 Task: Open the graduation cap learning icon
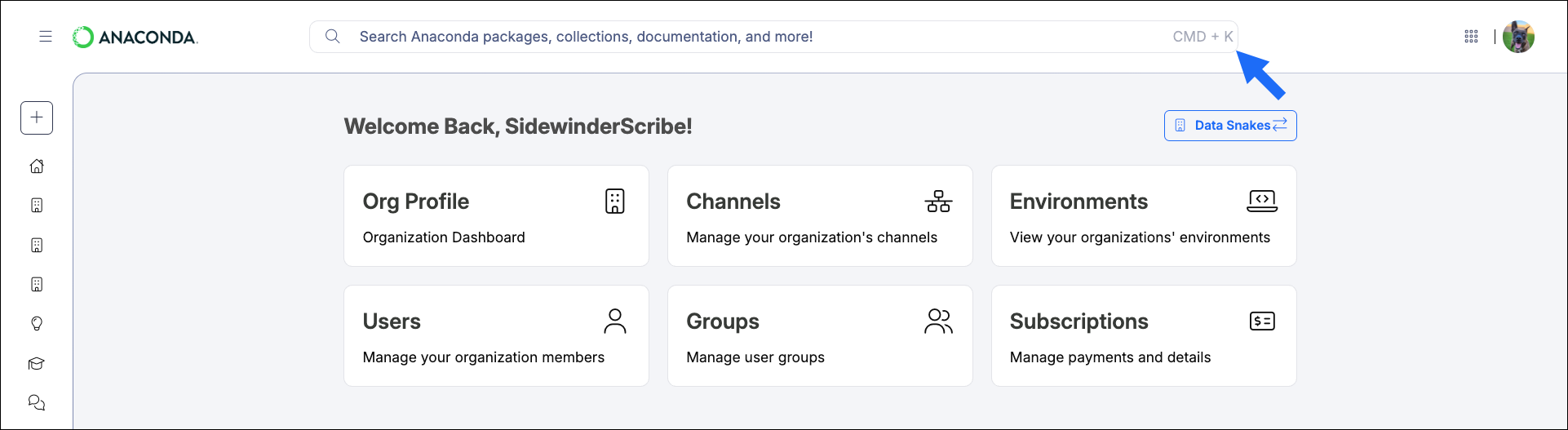(x=37, y=364)
